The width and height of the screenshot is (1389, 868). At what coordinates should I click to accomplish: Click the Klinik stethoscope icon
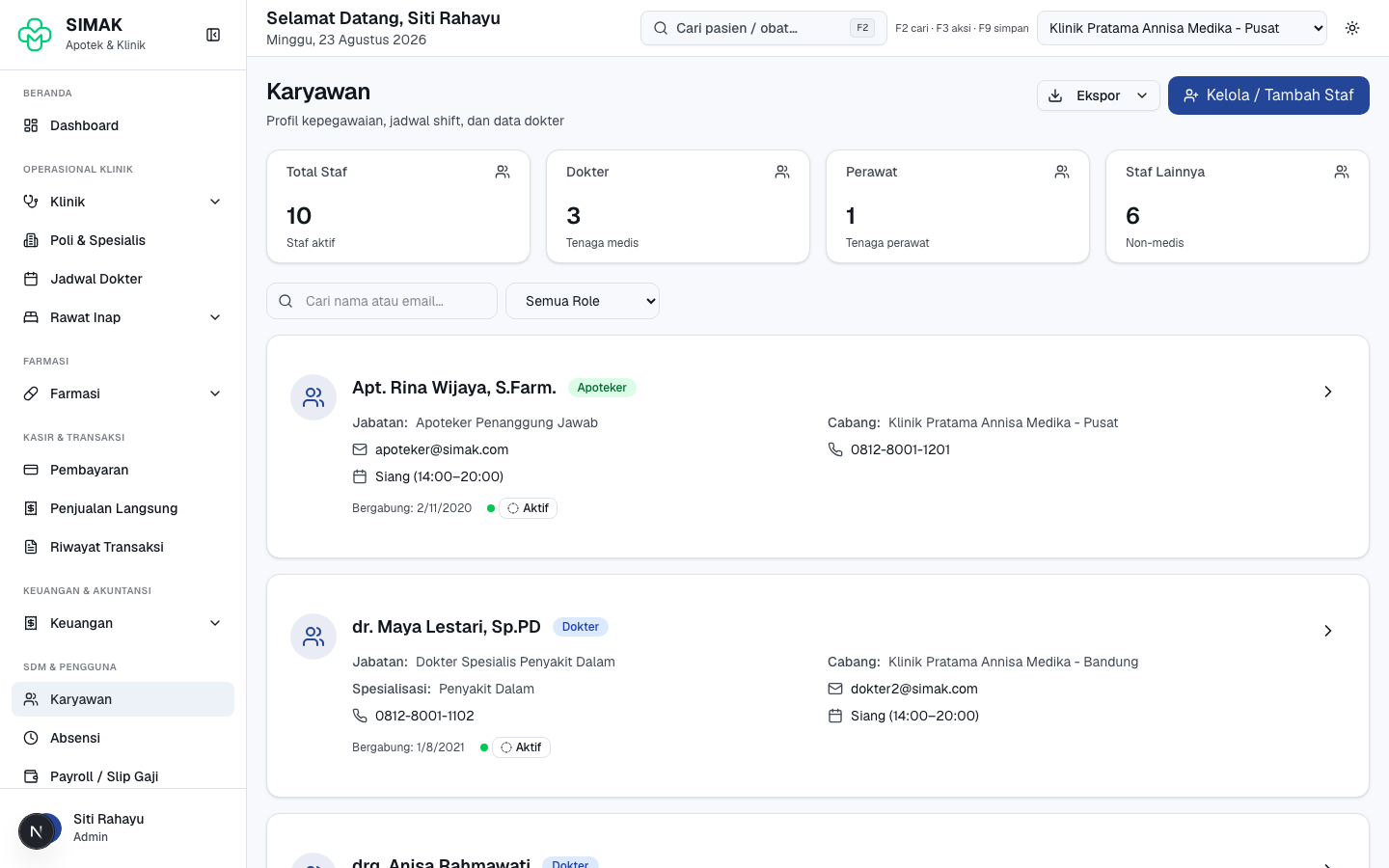31,202
